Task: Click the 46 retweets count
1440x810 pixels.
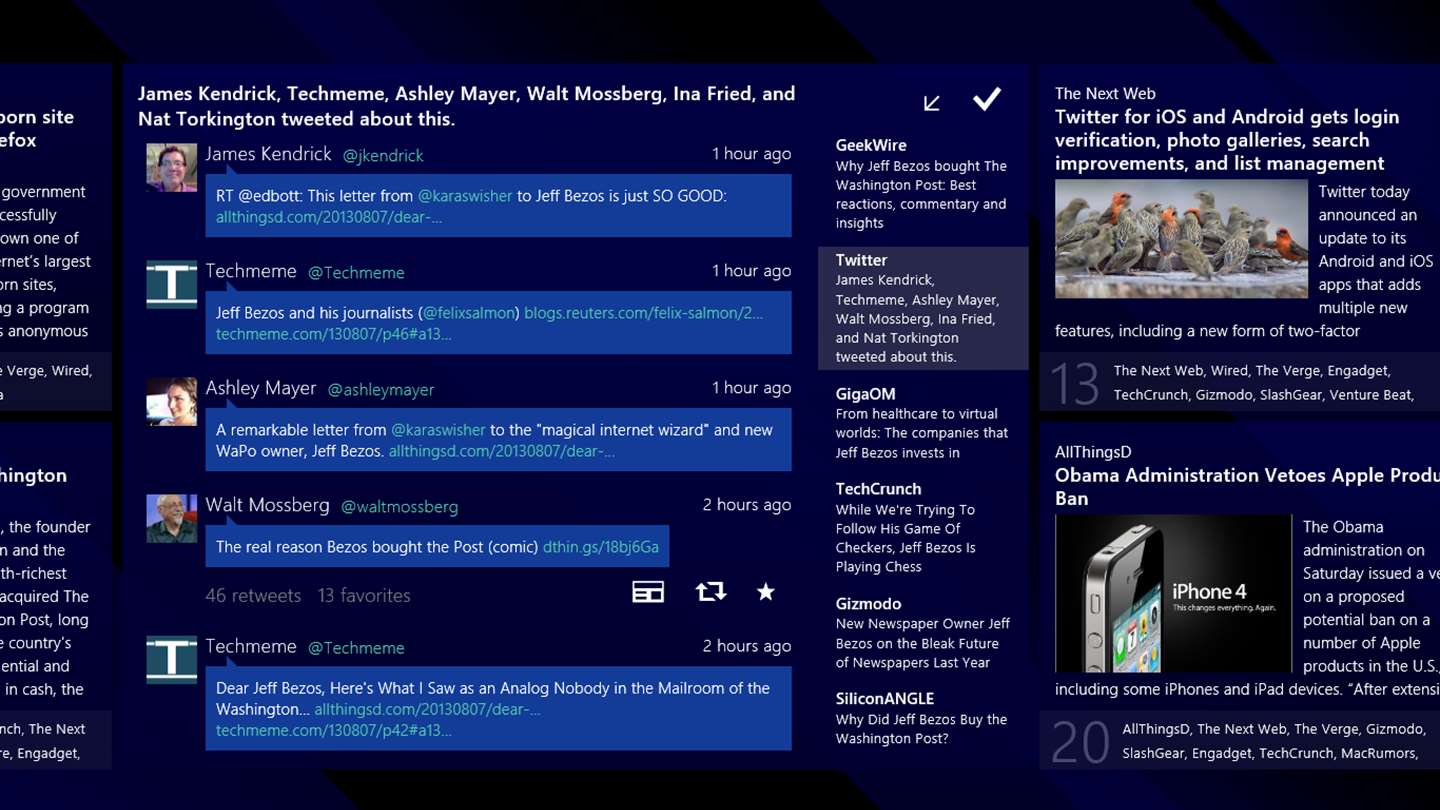Action: [x=253, y=596]
